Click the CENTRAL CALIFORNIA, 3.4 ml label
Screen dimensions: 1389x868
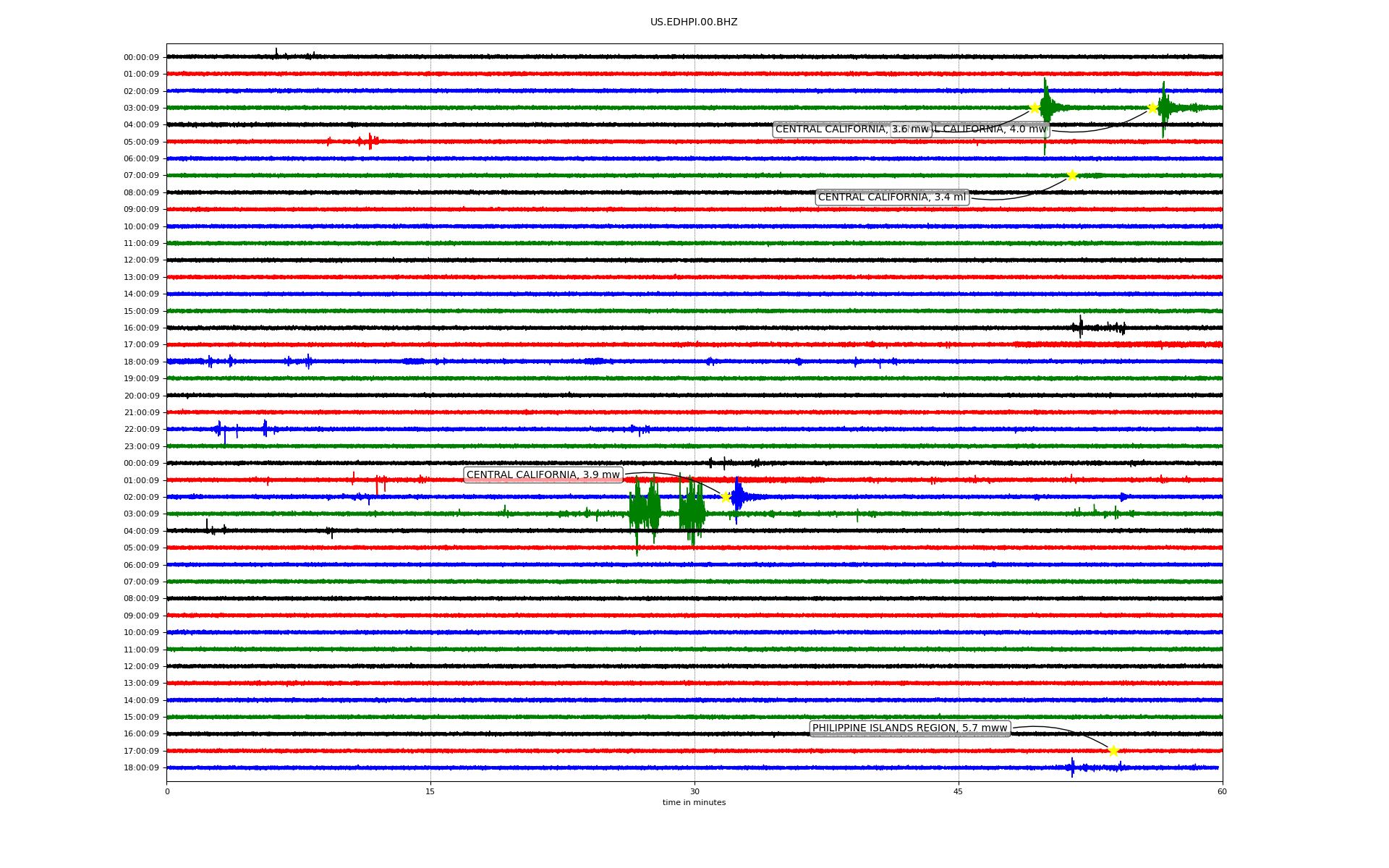(x=892, y=197)
